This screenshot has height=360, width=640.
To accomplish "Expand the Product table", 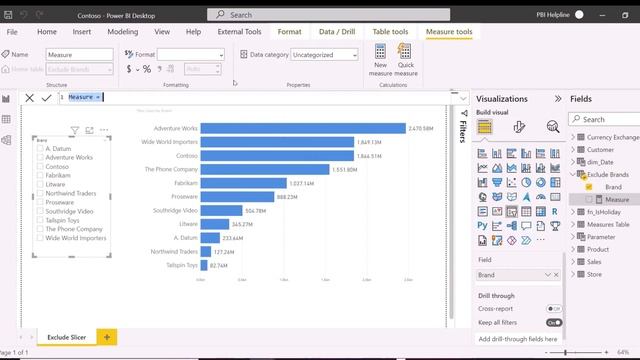I will (x=573, y=249).
